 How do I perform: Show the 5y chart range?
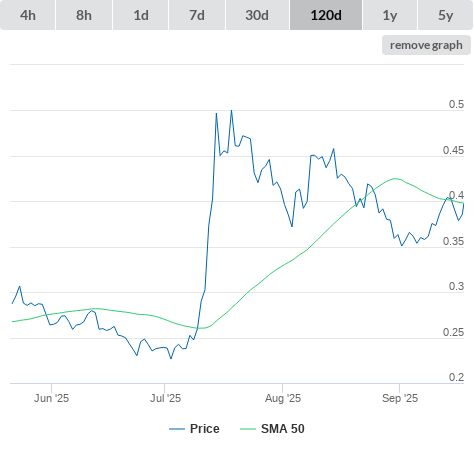(446, 15)
